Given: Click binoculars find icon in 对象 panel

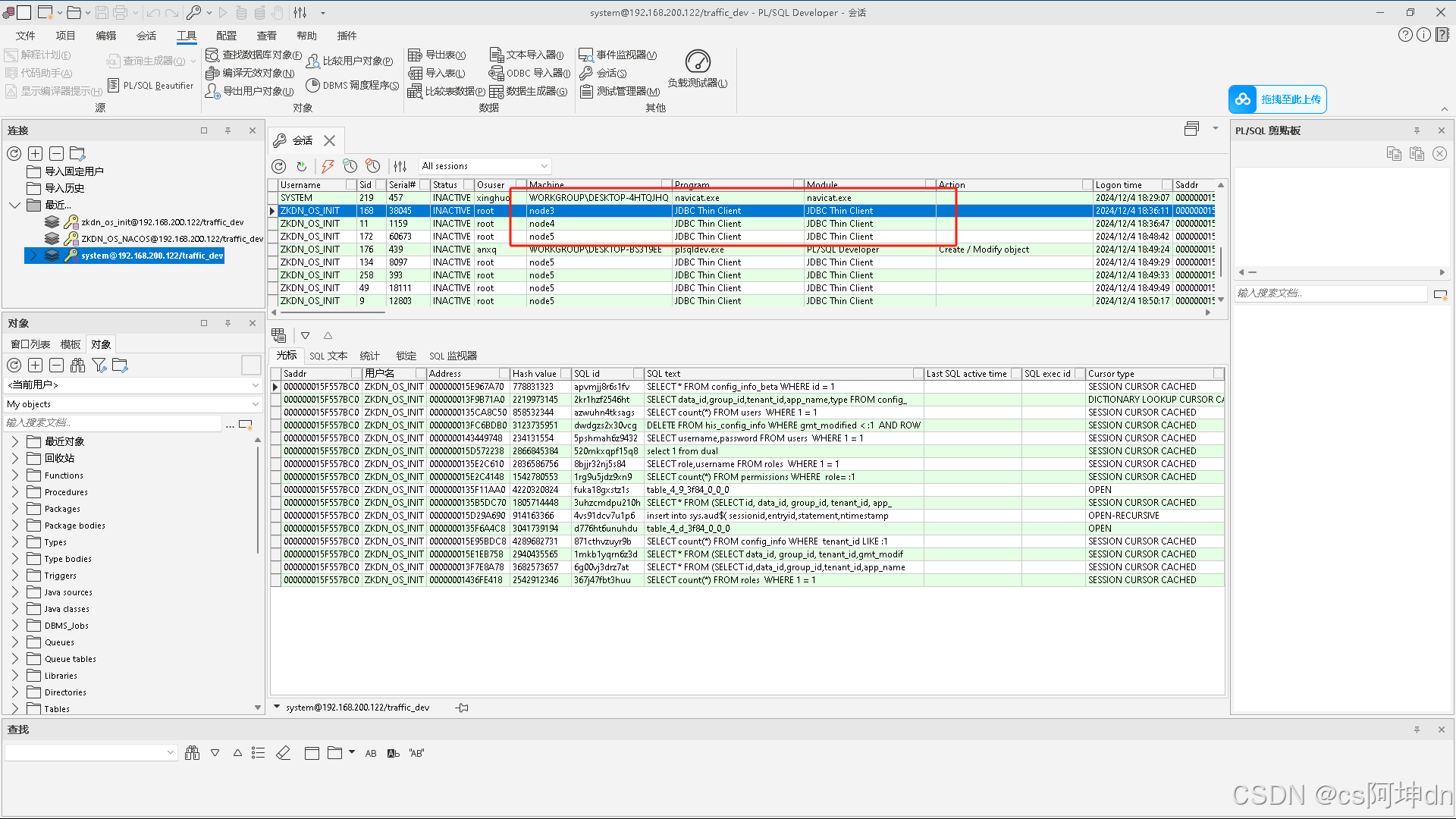Looking at the screenshot, I should coord(77,366).
